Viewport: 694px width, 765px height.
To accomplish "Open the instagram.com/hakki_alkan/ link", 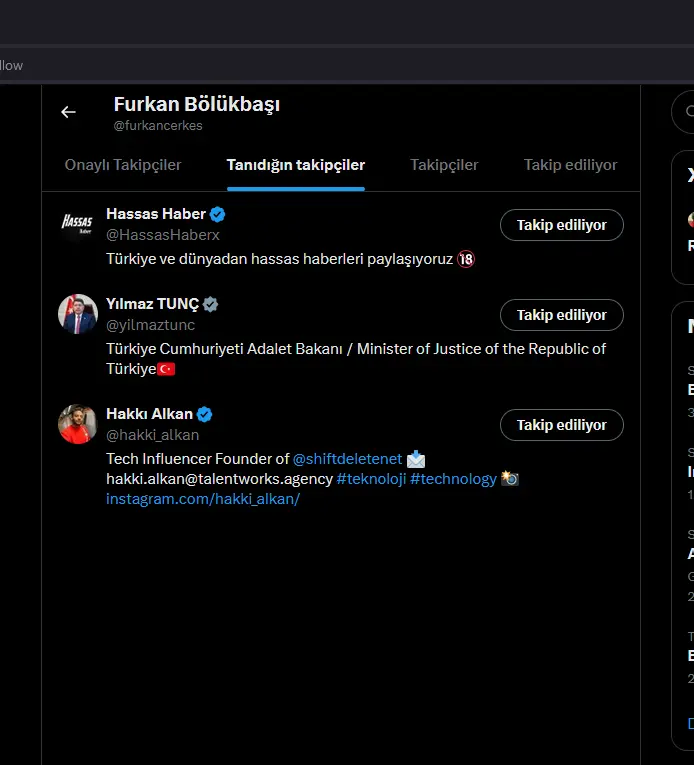I will click(203, 499).
